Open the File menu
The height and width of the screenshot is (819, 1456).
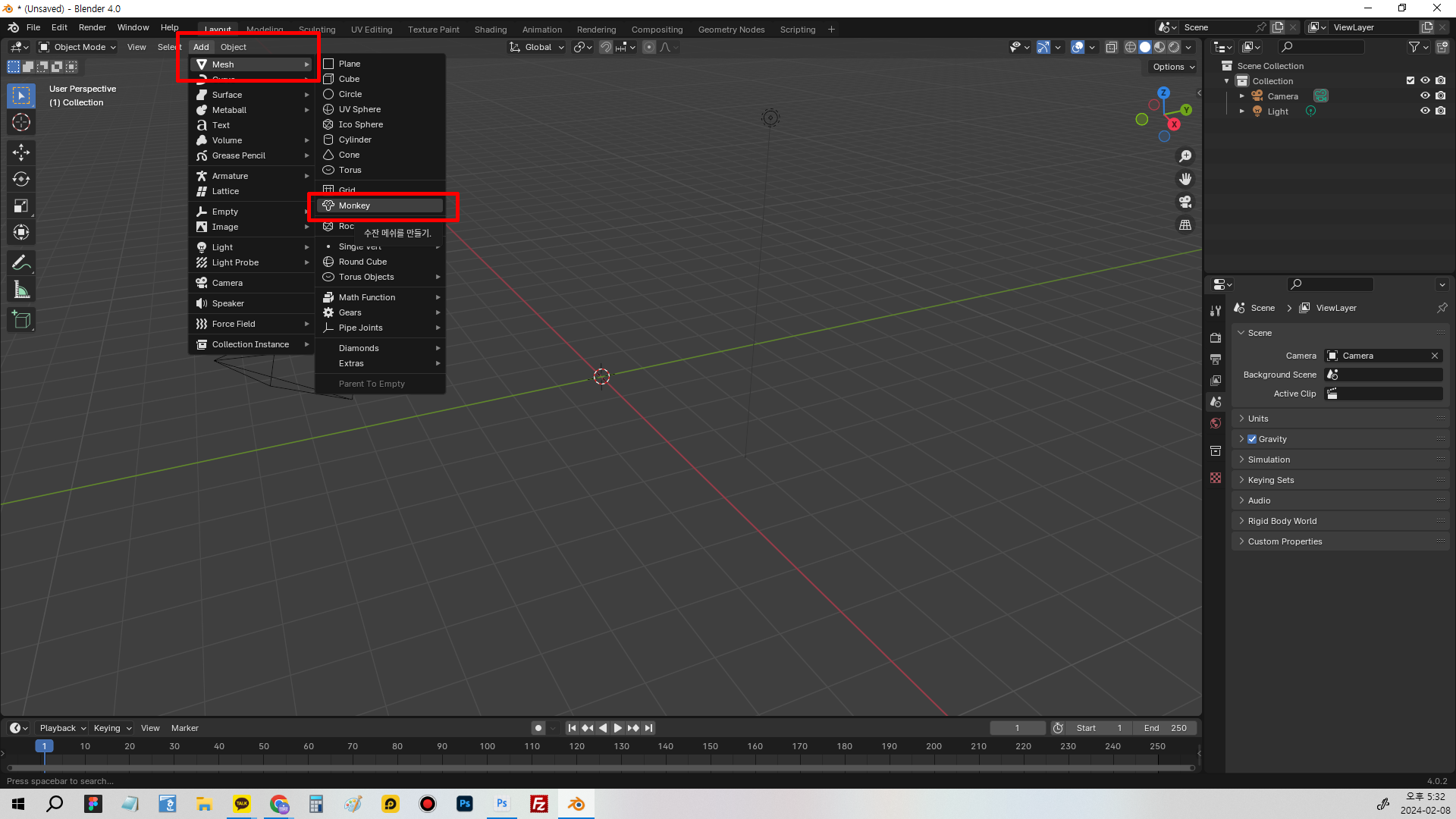click(x=33, y=27)
